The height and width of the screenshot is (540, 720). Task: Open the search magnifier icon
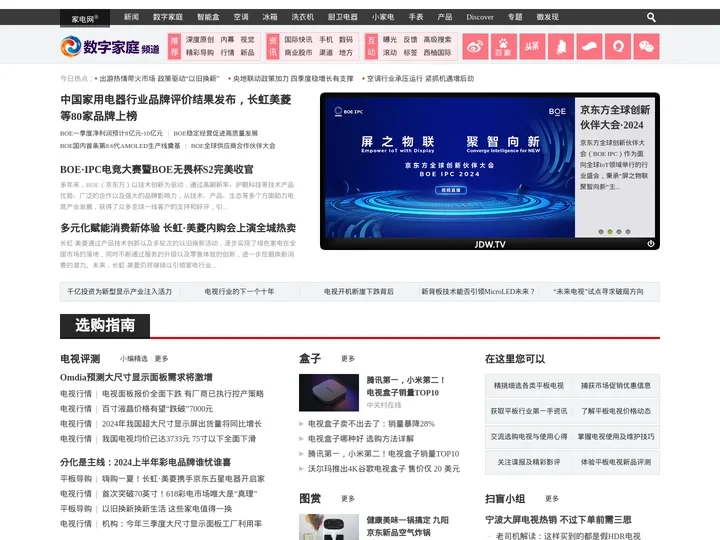[651, 17]
